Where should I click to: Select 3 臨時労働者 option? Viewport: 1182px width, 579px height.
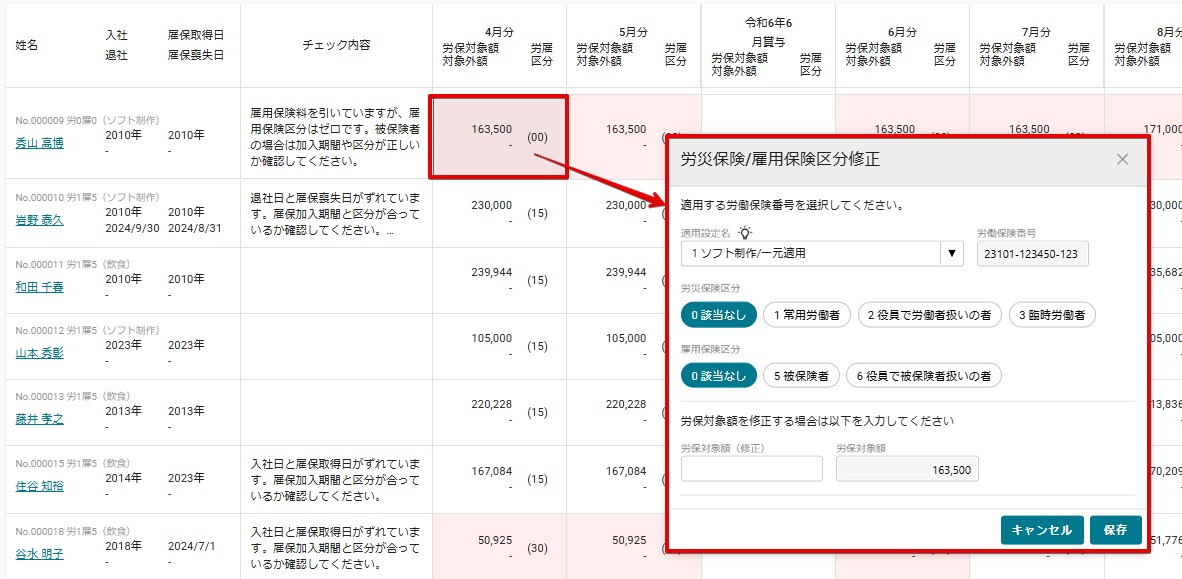pos(1052,315)
